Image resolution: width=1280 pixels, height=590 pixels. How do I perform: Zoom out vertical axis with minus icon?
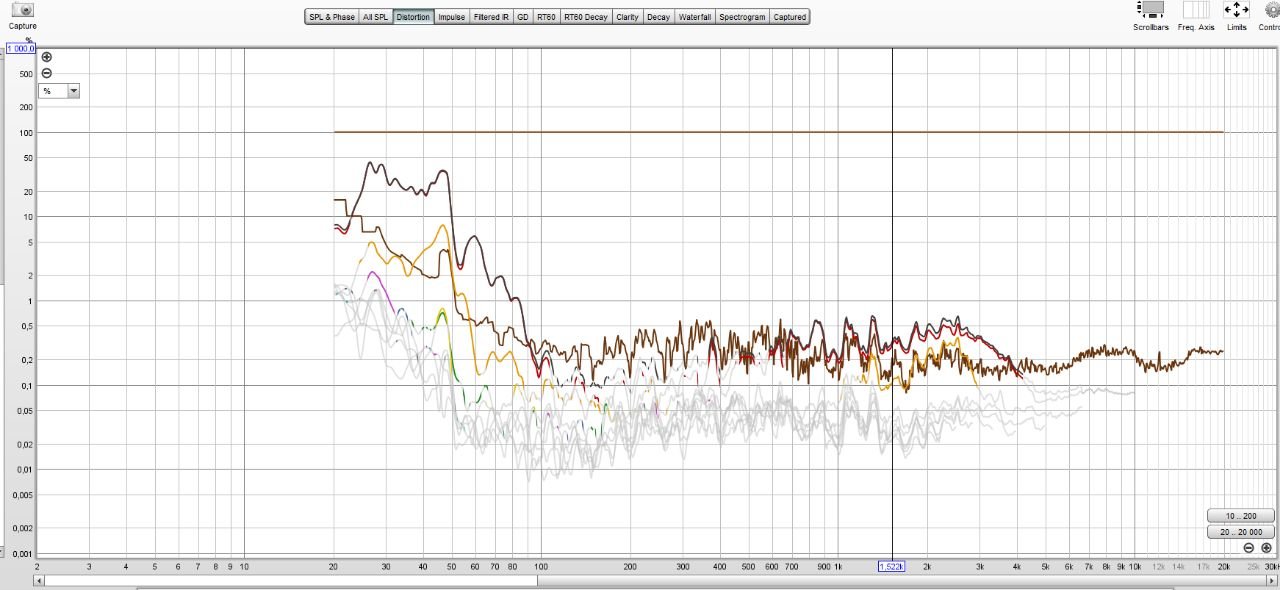46,73
